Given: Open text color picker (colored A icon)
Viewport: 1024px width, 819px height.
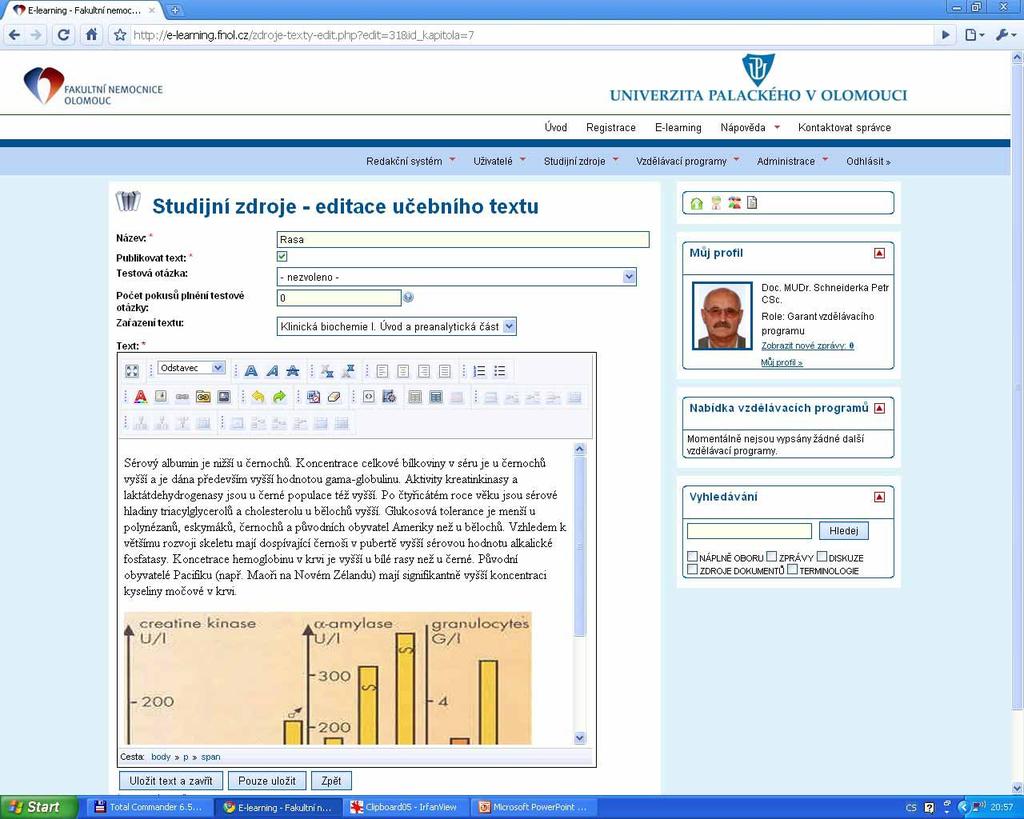Looking at the screenshot, I should [140, 396].
